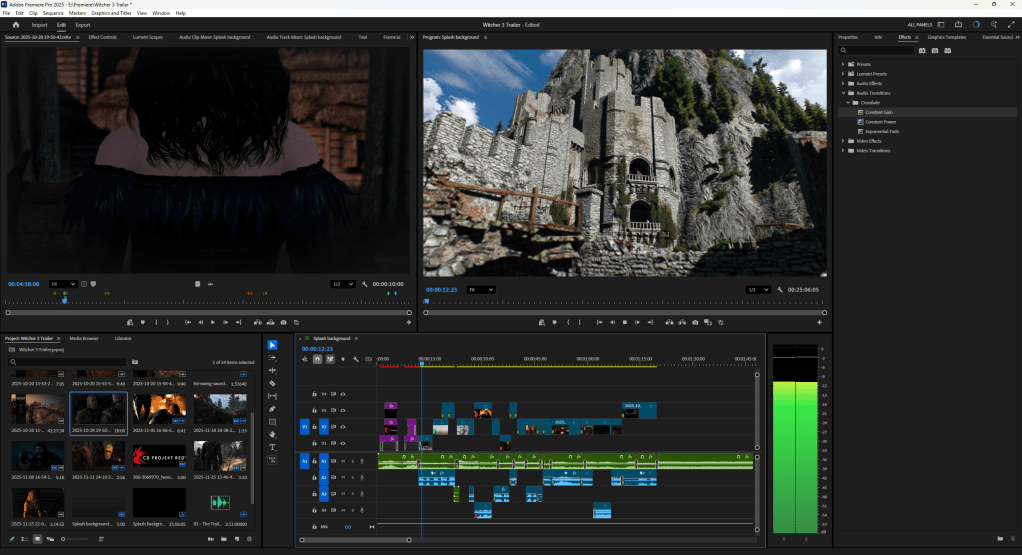Click the trash icon in the Project panel
This screenshot has height=555, width=1022.
coord(248,539)
